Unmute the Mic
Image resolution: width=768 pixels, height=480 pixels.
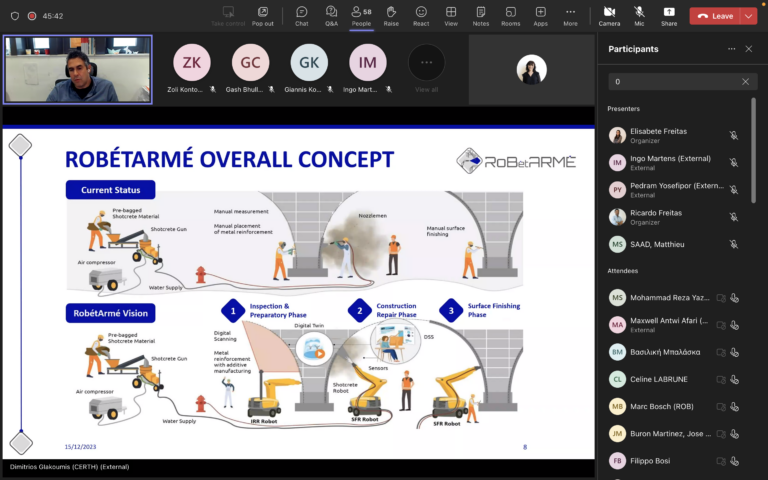[639, 16]
